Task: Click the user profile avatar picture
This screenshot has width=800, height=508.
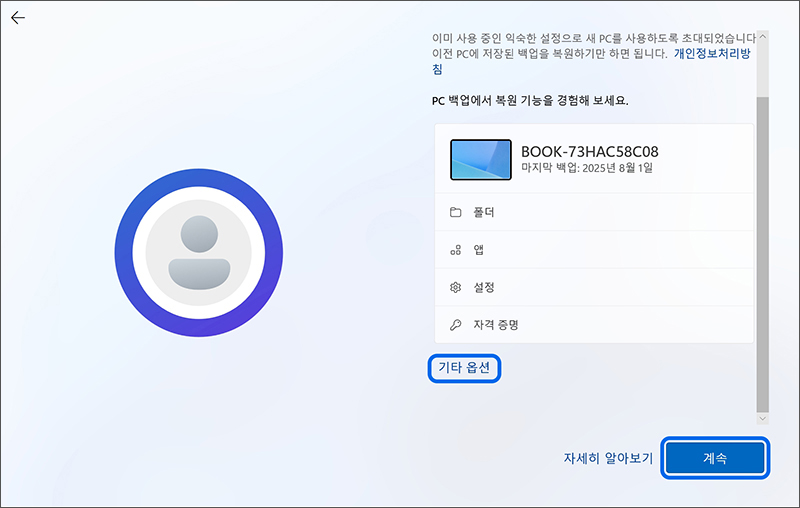Action: click(199, 253)
